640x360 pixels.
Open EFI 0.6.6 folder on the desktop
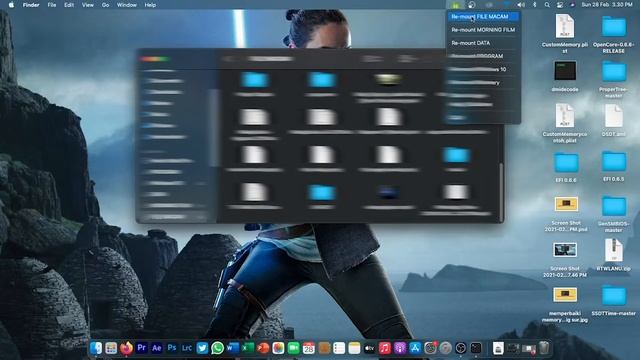point(566,162)
